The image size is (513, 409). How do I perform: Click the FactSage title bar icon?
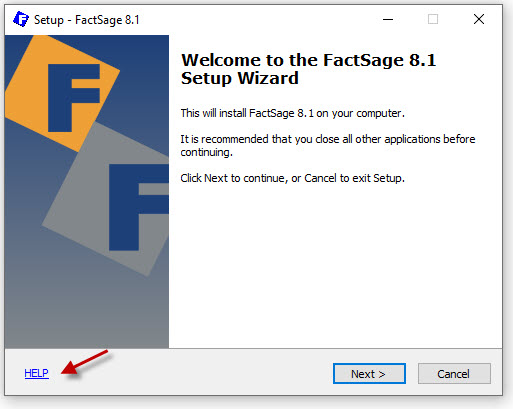21,19
